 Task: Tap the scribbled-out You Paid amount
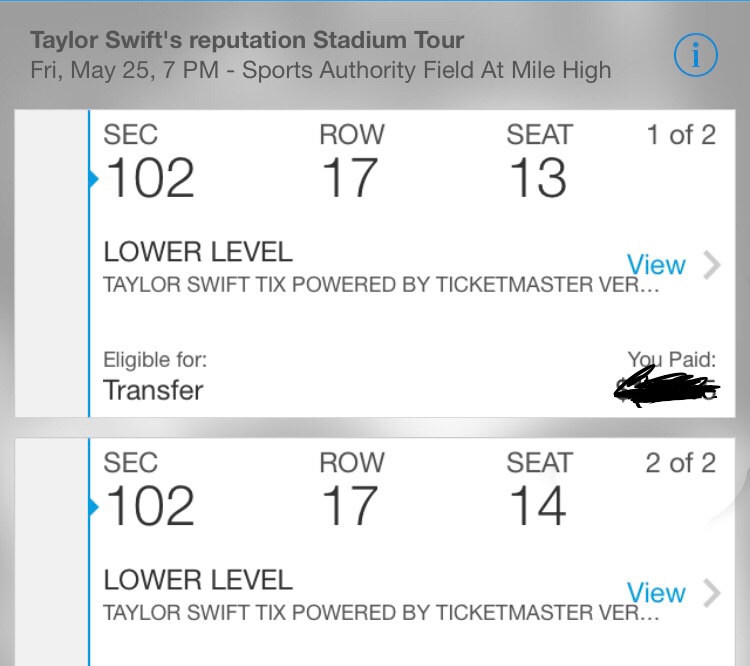point(666,386)
